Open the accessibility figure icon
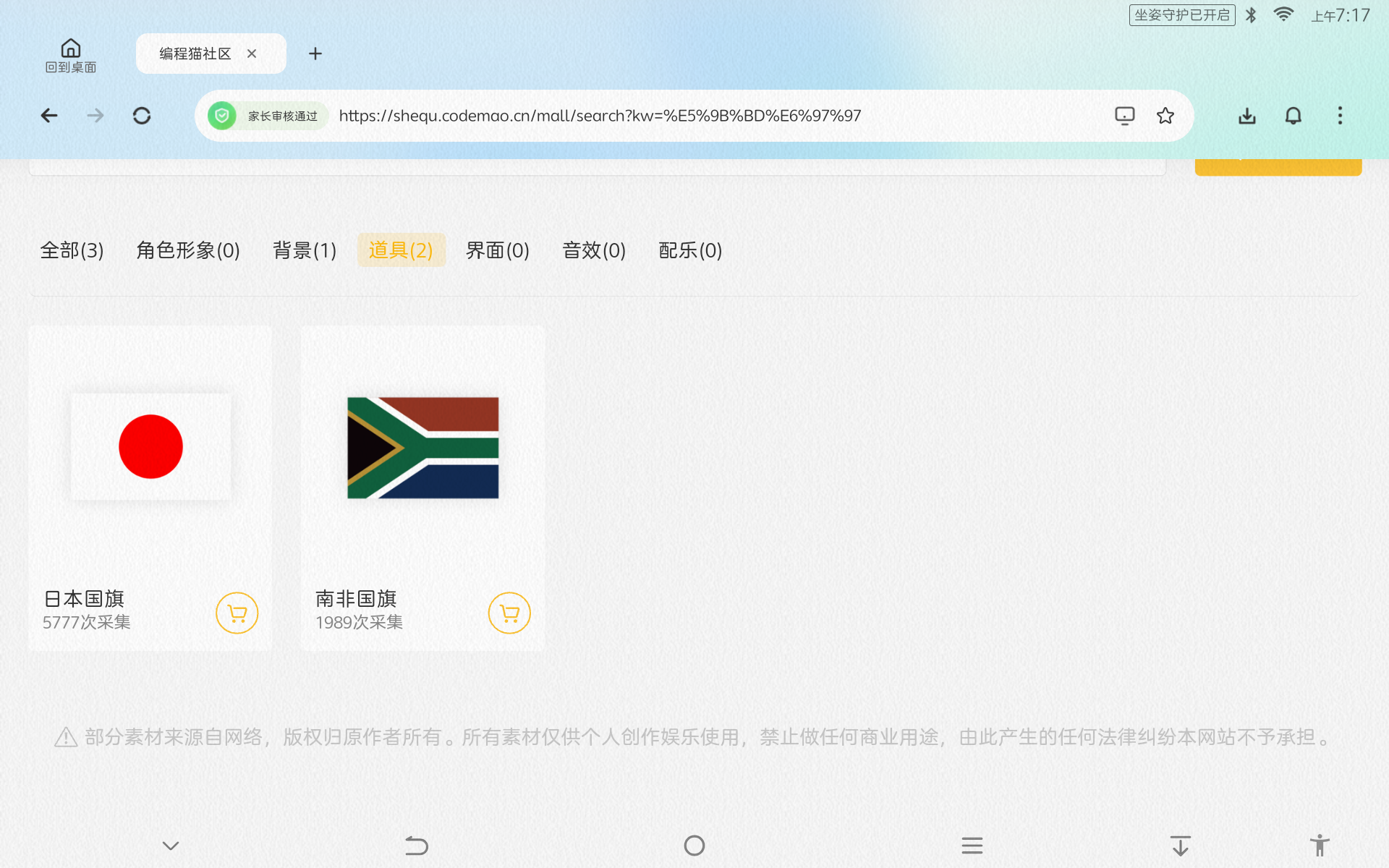 click(1320, 846)
